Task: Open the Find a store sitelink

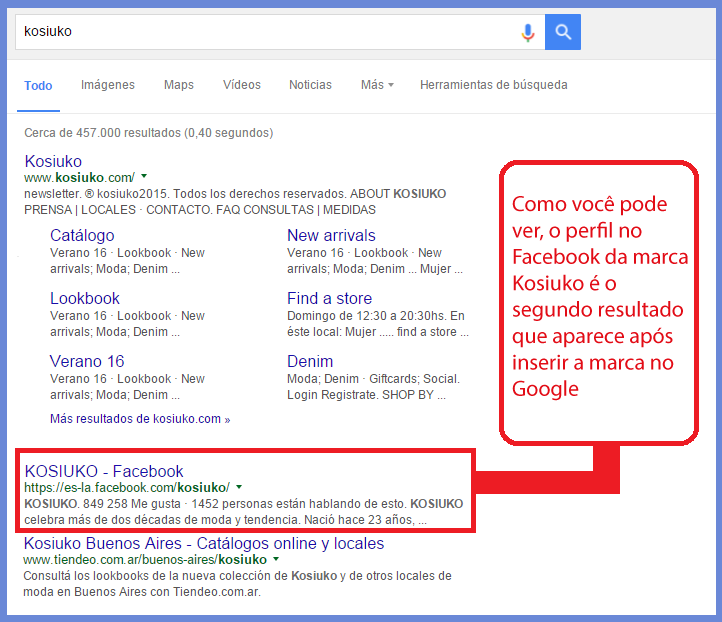Action: pos(329,298)
